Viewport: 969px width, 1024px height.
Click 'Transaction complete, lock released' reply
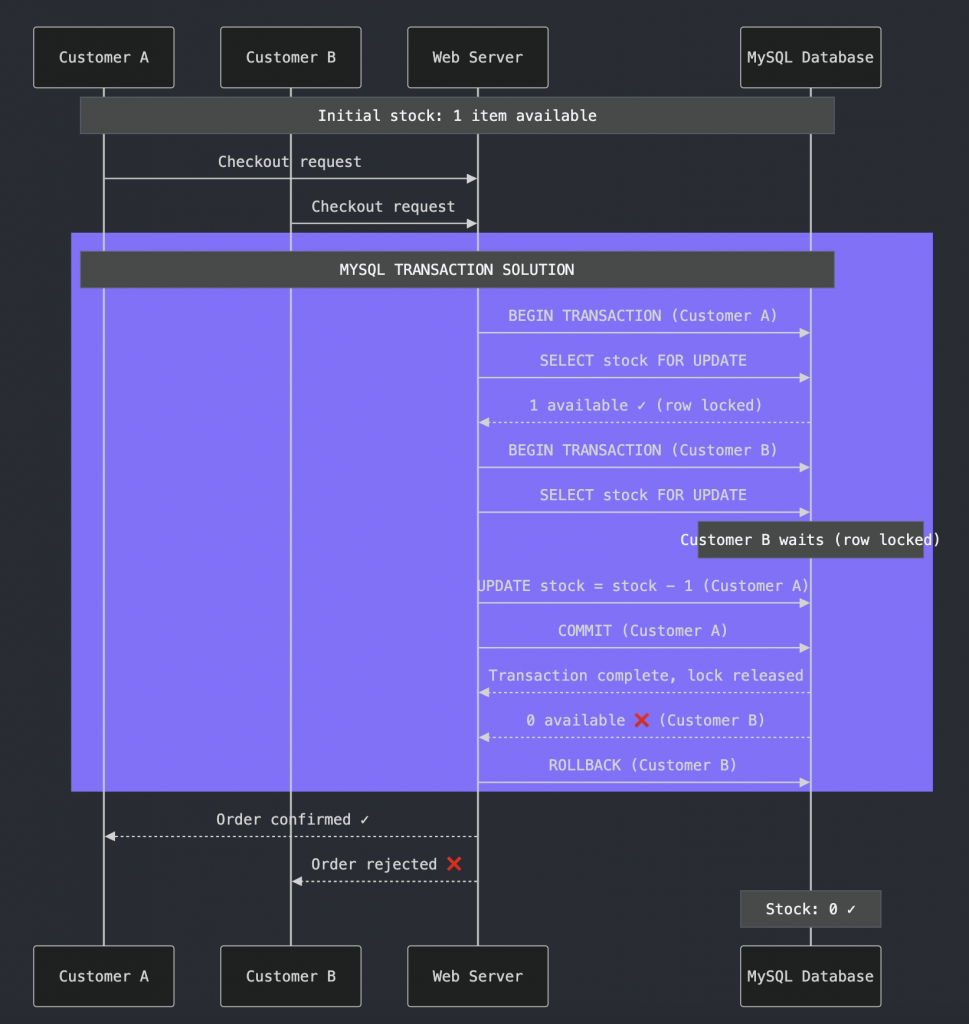pyautogui.click(x=646, y=676)
